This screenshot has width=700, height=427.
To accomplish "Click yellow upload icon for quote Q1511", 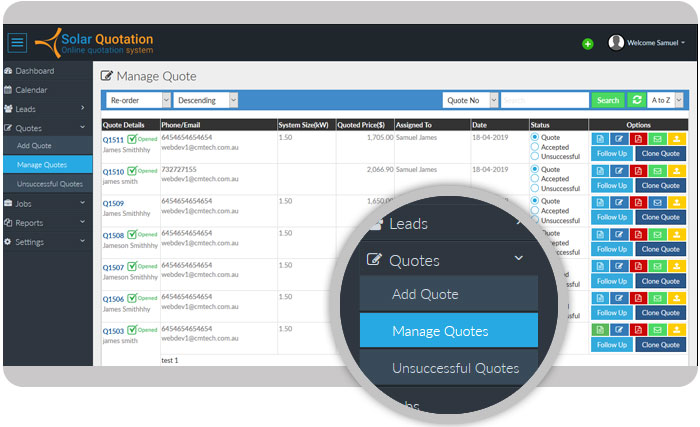I will pyautogui.click(x=676, y=138).
